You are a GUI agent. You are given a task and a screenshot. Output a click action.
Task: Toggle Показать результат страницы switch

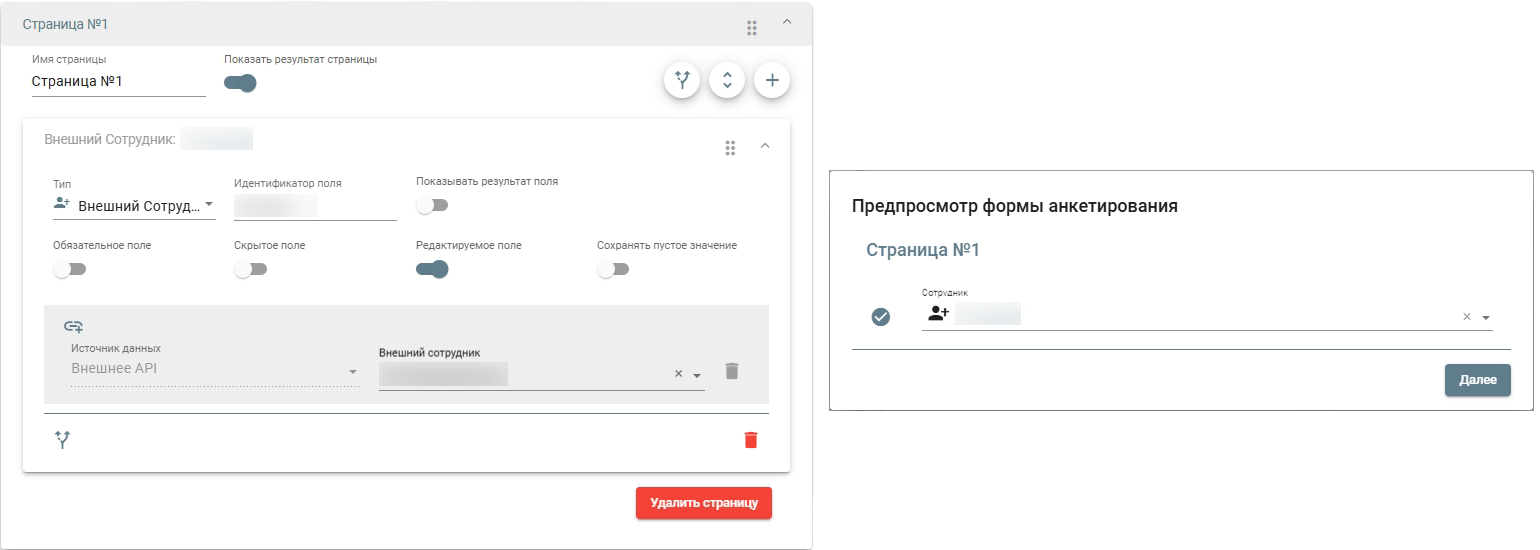coord(240,83)
